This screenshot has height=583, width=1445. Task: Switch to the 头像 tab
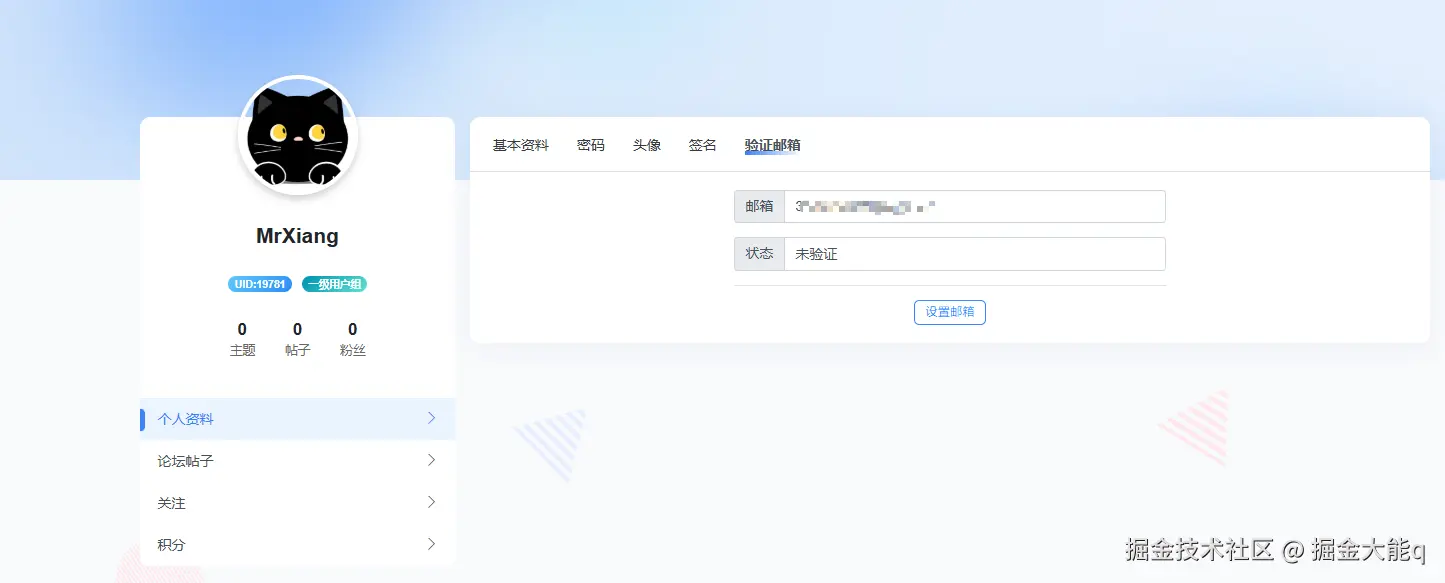pos(646,144)
